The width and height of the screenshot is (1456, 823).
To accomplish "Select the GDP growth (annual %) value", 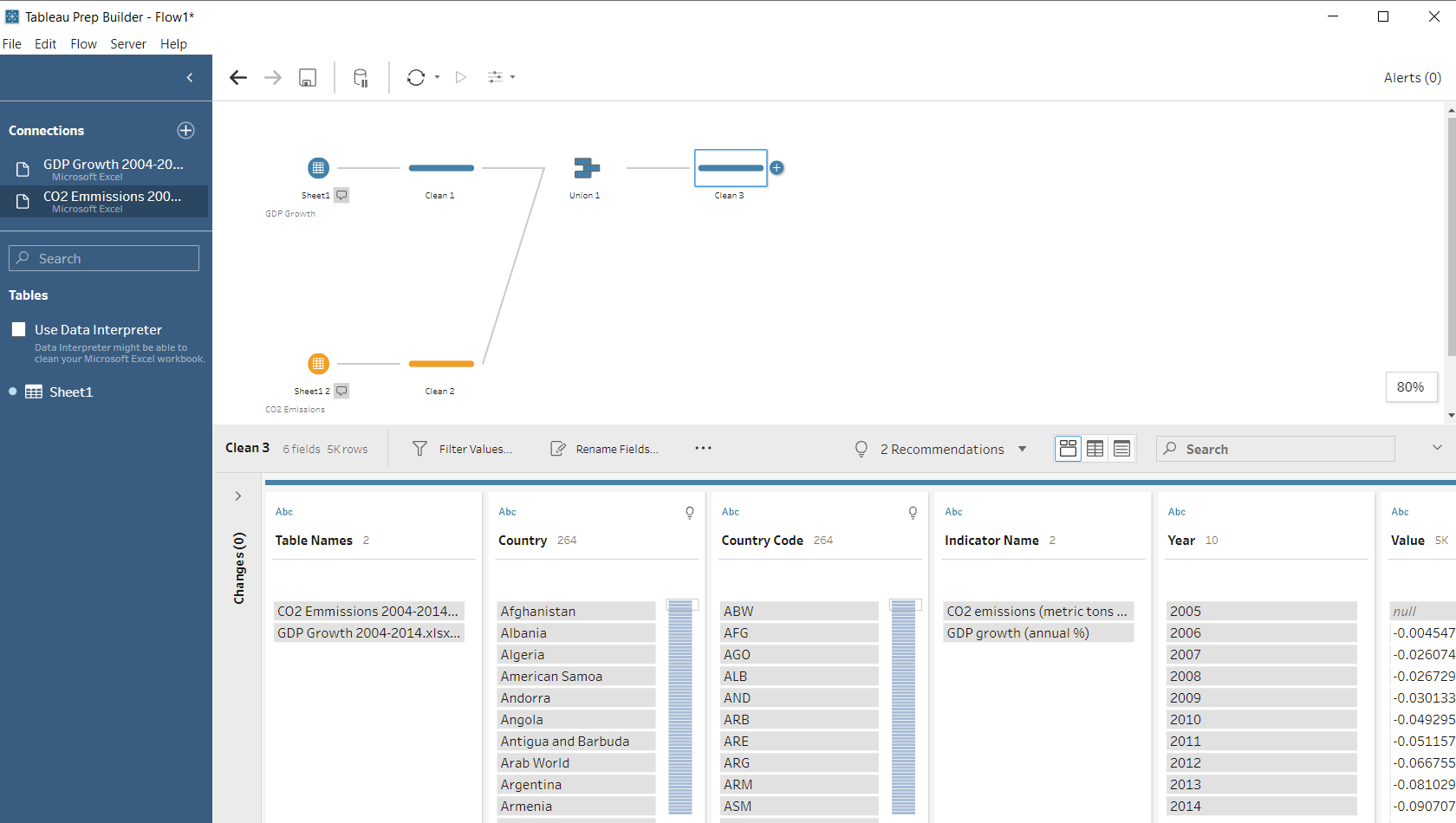I will coord(1038,633).
